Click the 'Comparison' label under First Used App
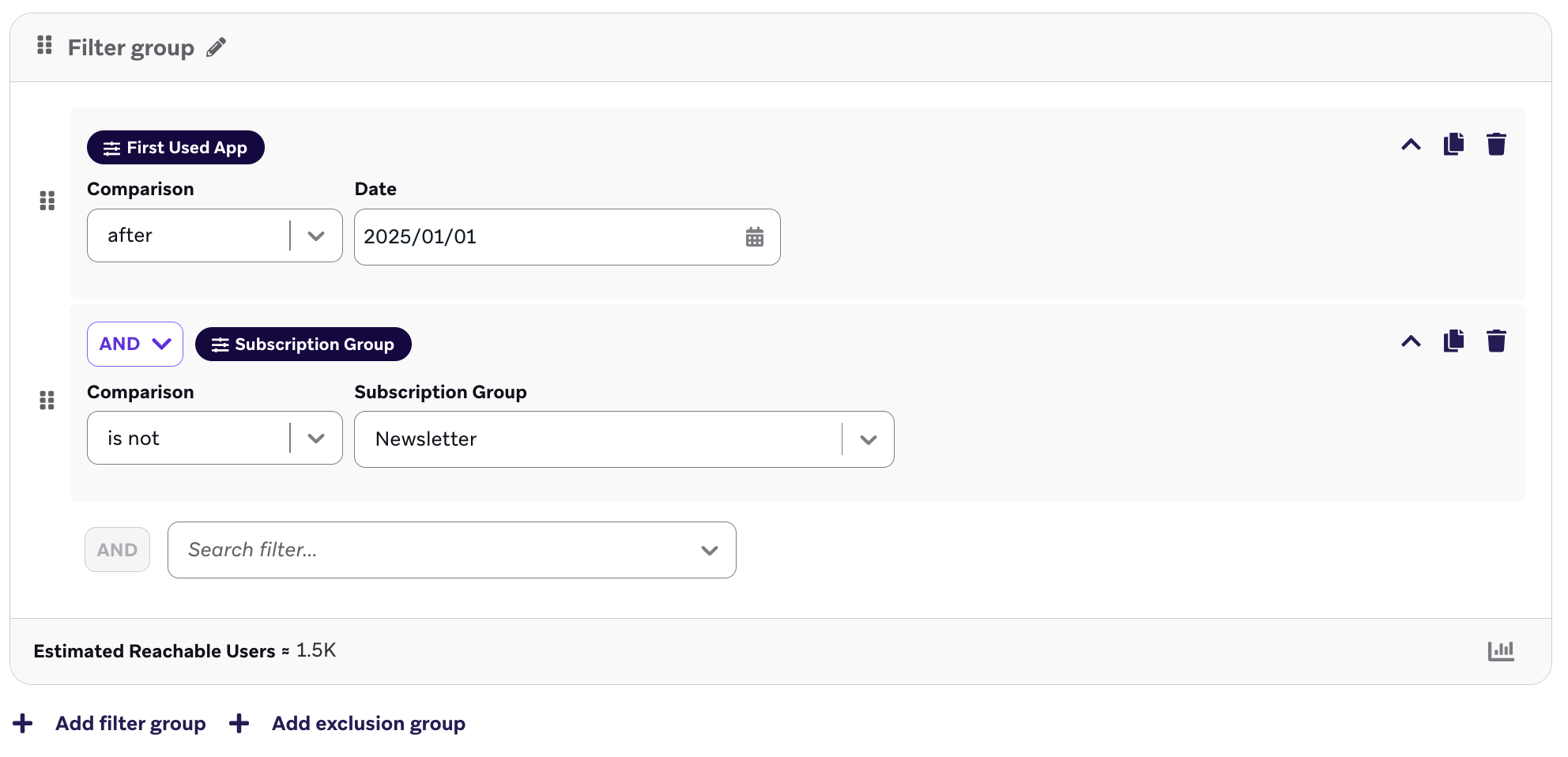The height and width of the screenshot is (757, 1568). [x=141, y=189]
